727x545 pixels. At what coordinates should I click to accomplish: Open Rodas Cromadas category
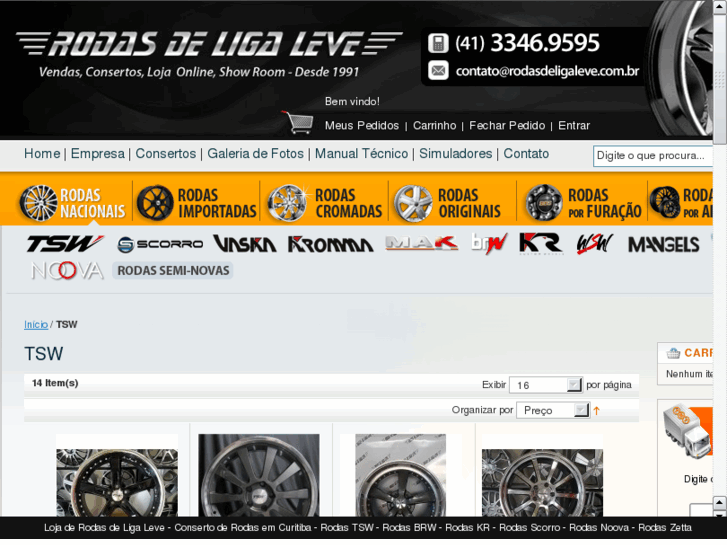click(325, 203)
